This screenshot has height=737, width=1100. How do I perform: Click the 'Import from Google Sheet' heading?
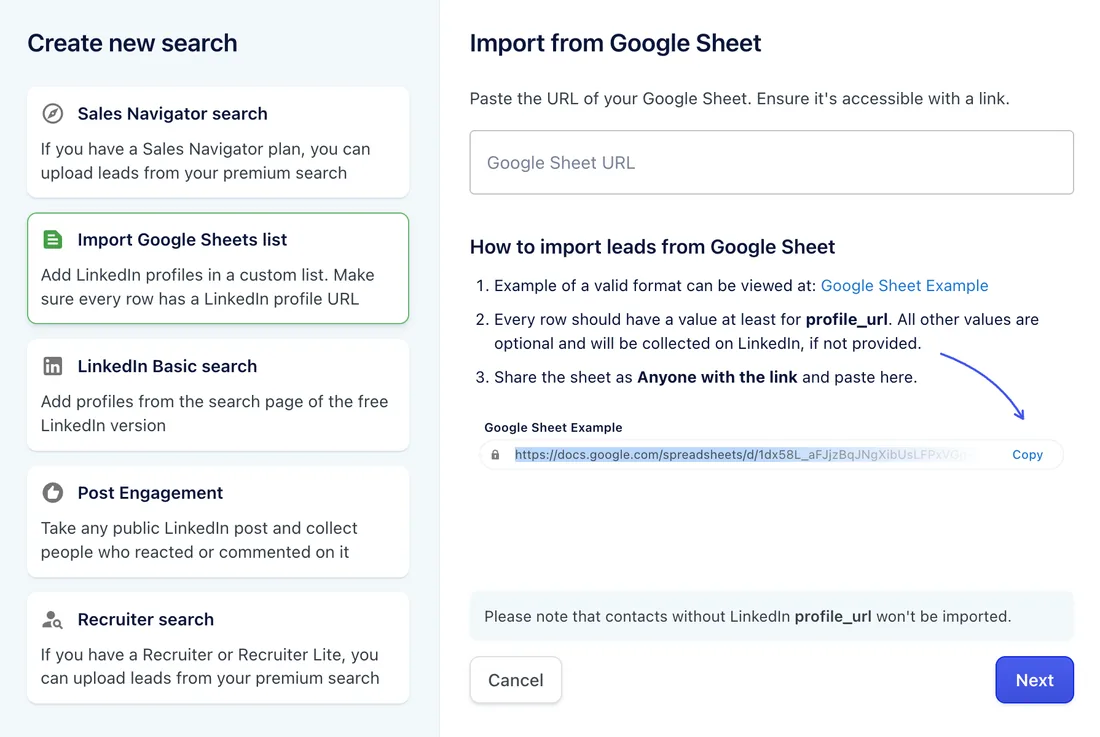click(x=615, y=43)
